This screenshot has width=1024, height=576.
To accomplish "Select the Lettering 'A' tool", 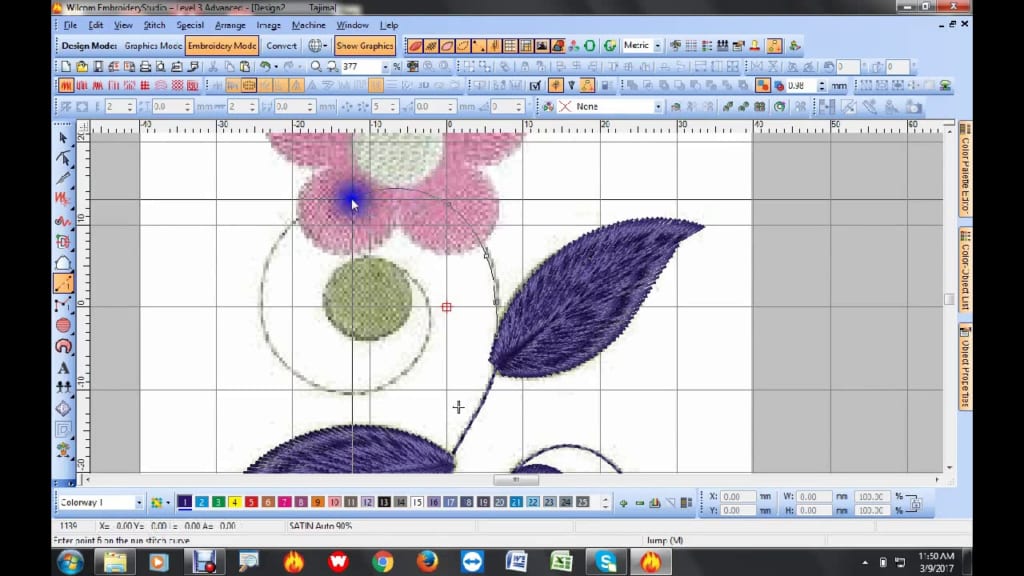I will point(63,368).
